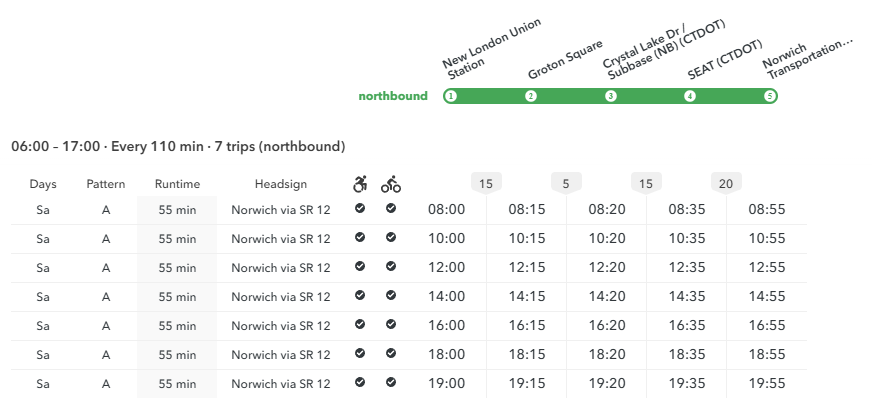Select stop 3 marker Crystal Lake Dr
The width and height of the screenshot is (872, 418).
pyautogui.click(x=611, y=96)
